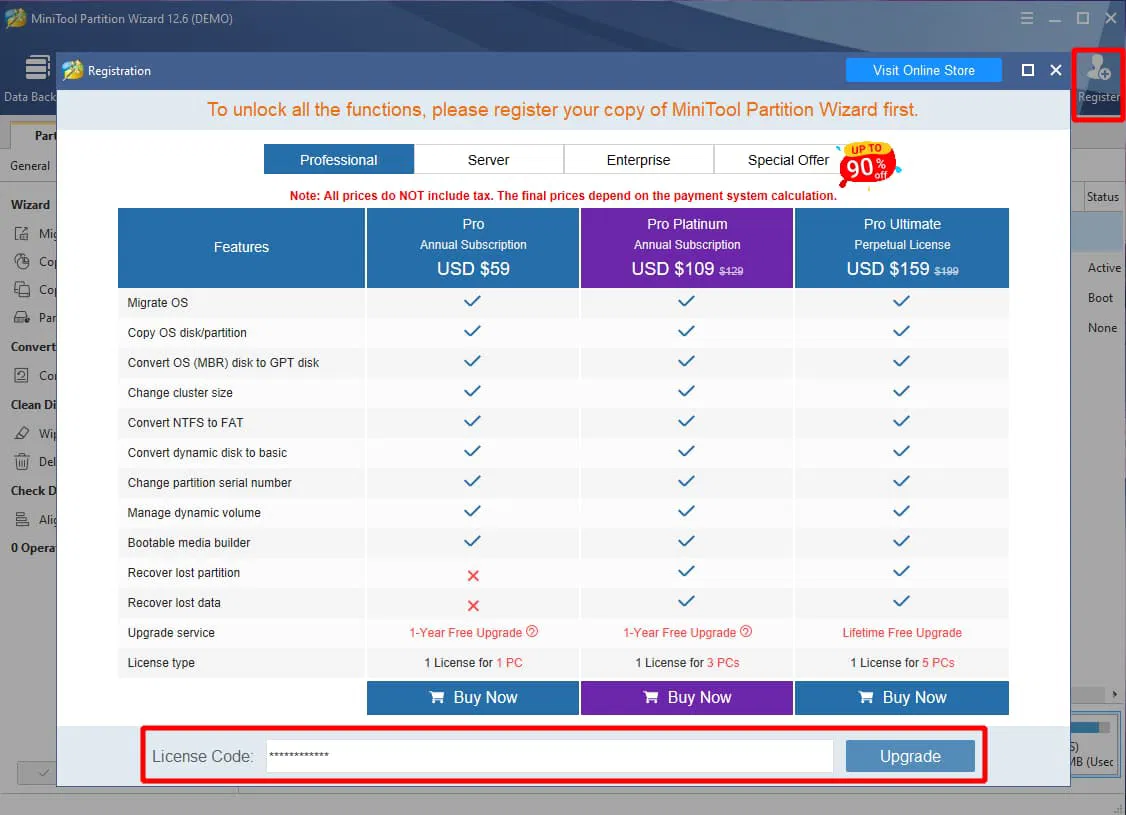Click the Upgrade button
This screenshot has width=1126, height=815.
[909, 756]
